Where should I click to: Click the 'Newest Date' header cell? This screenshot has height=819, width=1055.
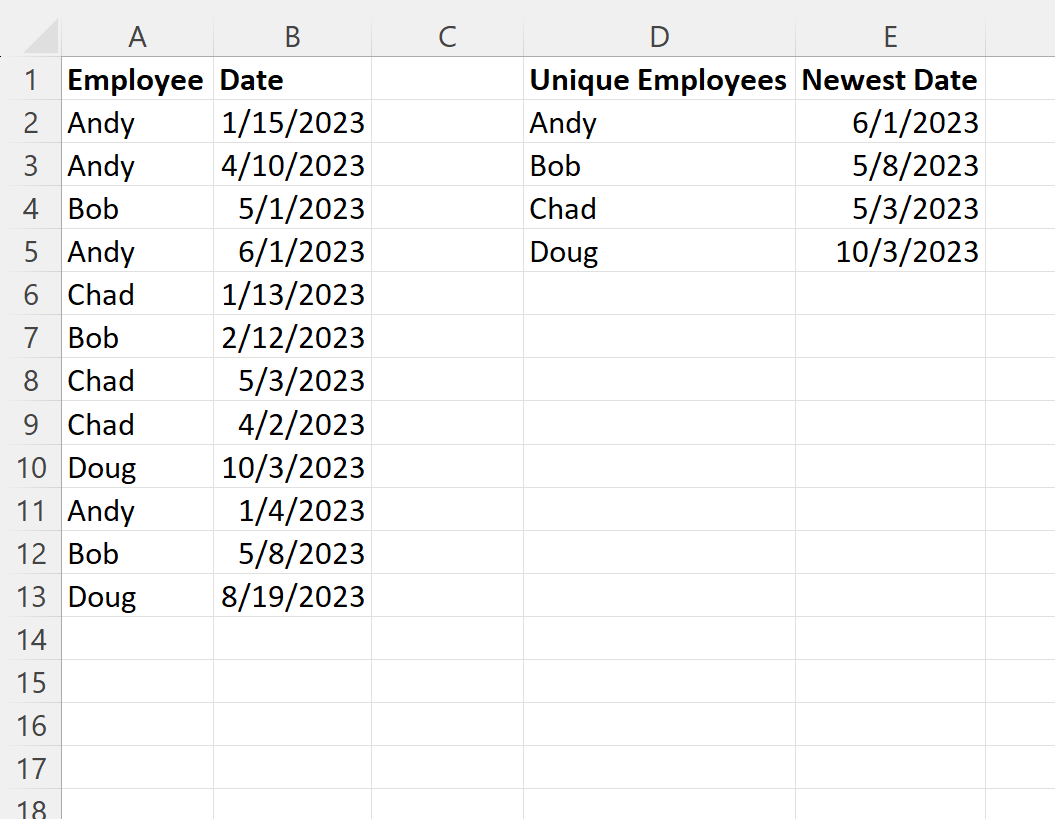pyautogui.click(x=890, y=79)
